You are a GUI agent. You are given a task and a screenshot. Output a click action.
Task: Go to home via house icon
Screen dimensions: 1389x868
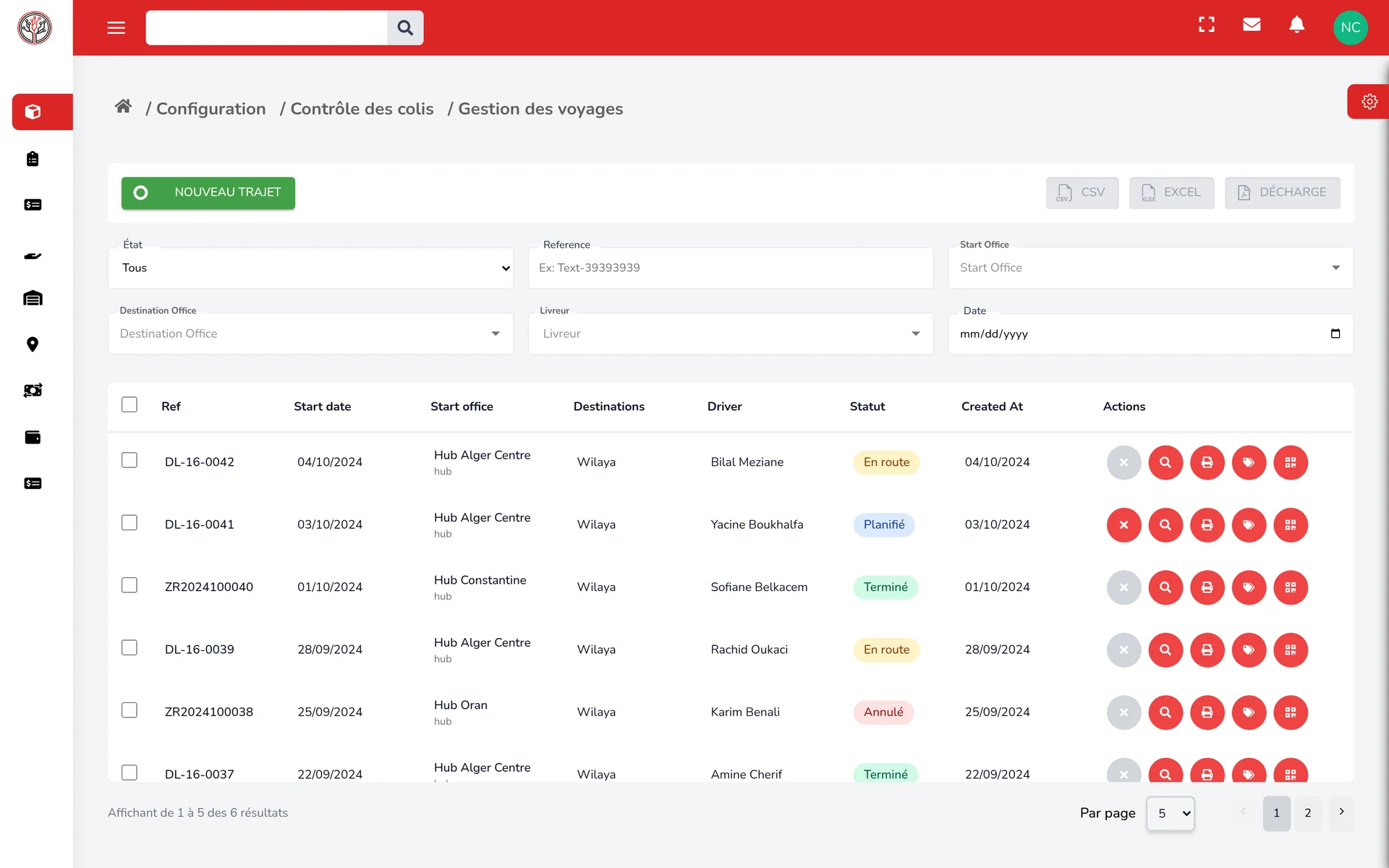point(123,107)
